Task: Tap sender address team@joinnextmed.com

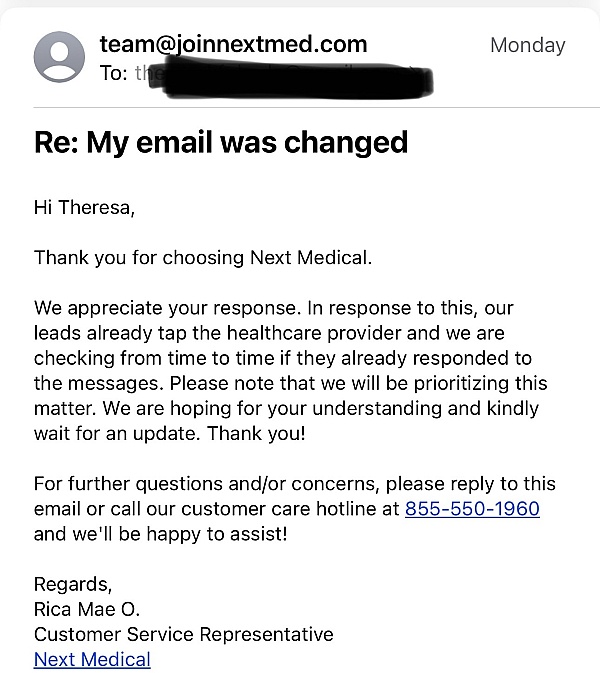Action: (x=233, y=44)
